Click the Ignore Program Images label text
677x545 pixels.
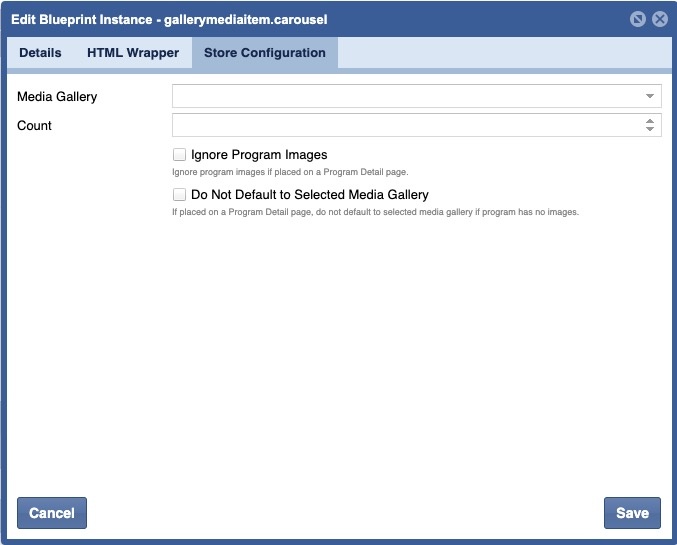pos(259,155)
